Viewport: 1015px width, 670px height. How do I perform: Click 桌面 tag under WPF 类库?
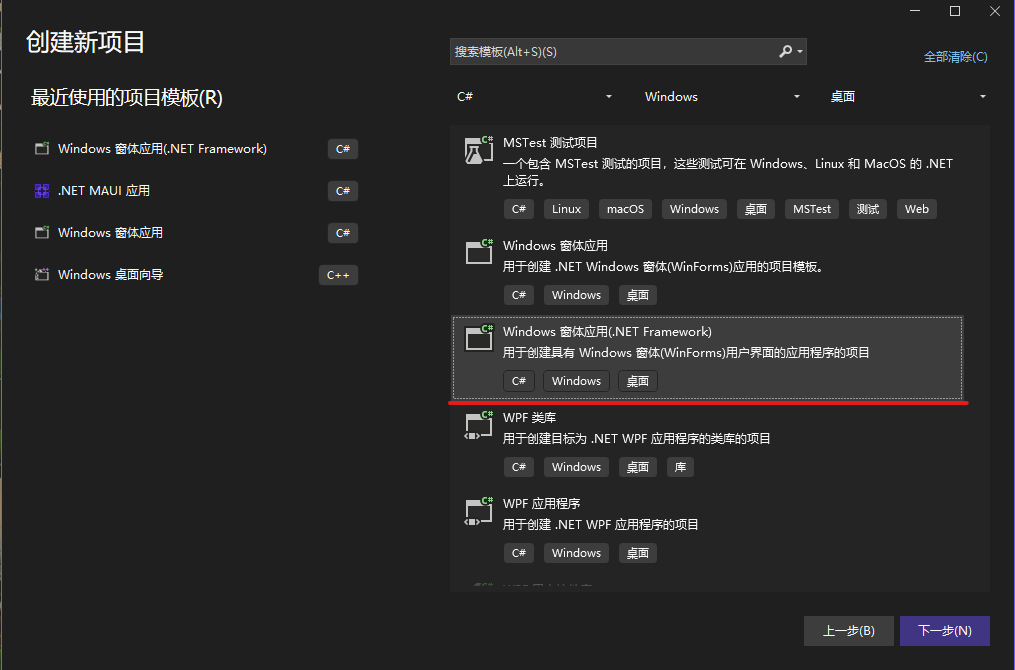638,467
